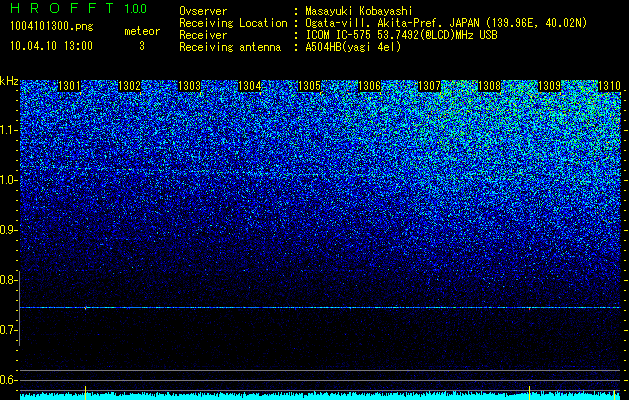Click the 1301 time marker
629x400 pixels.
tap(69, 86)
